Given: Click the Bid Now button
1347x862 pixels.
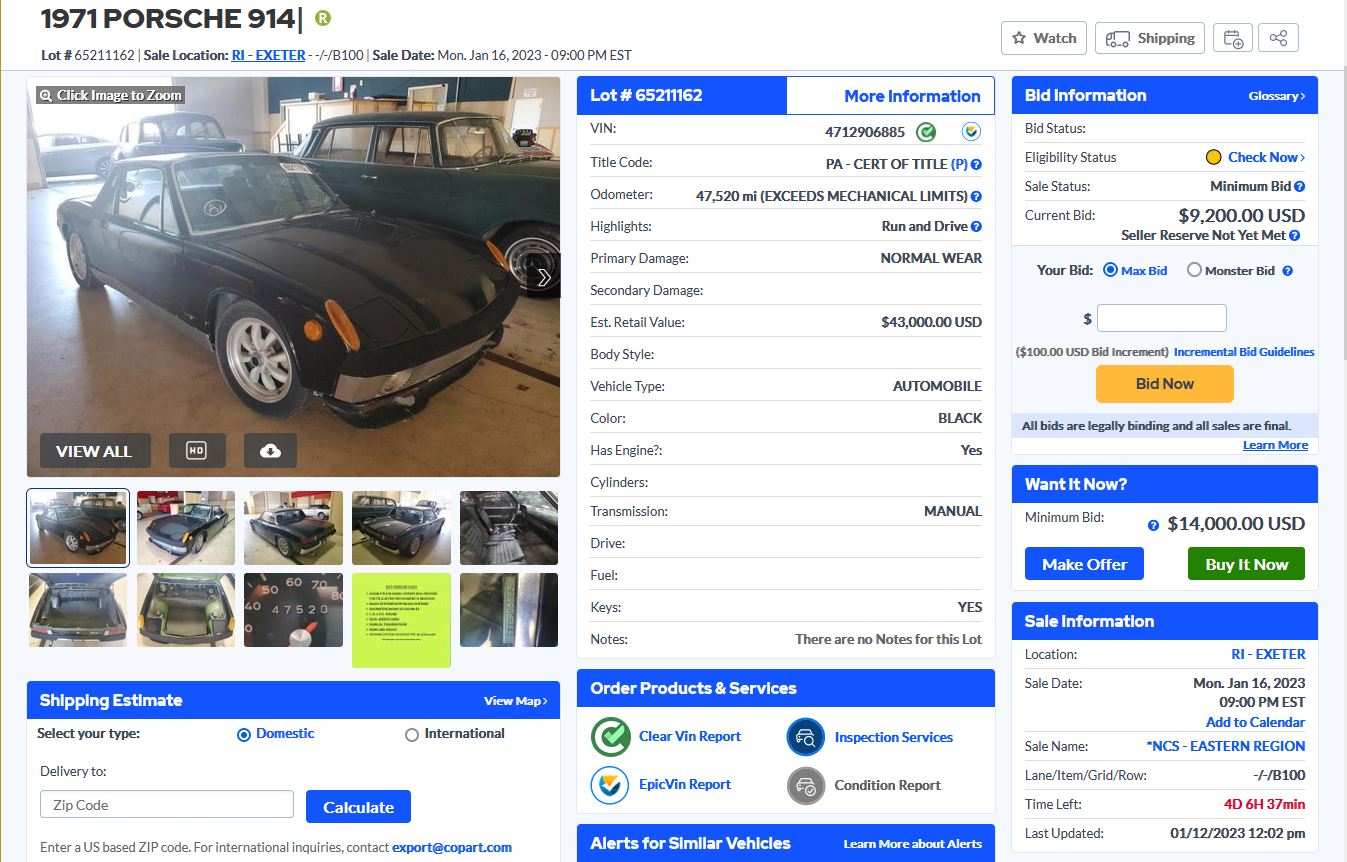Looking at the screenshot, I should click(x=1165, y=384).
